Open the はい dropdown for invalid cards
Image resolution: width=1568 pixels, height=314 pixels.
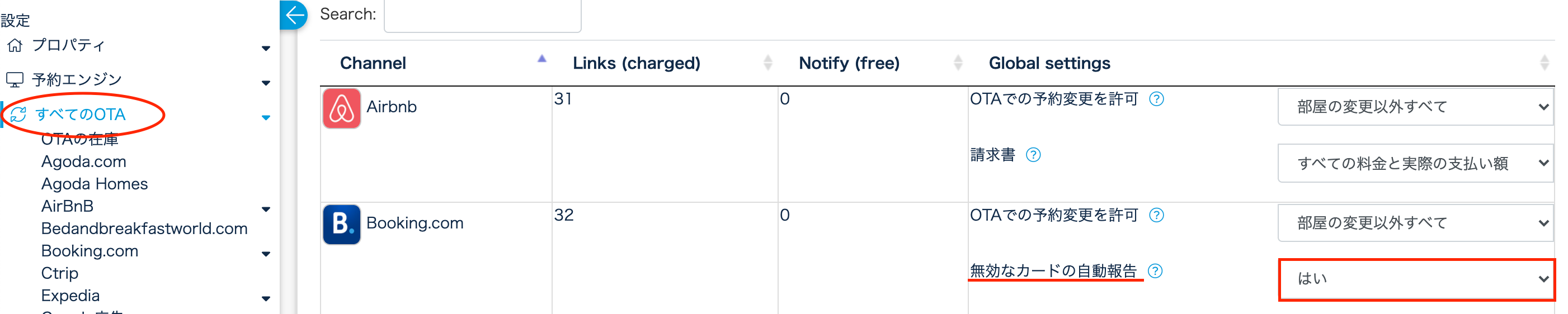pos(1416,279)
